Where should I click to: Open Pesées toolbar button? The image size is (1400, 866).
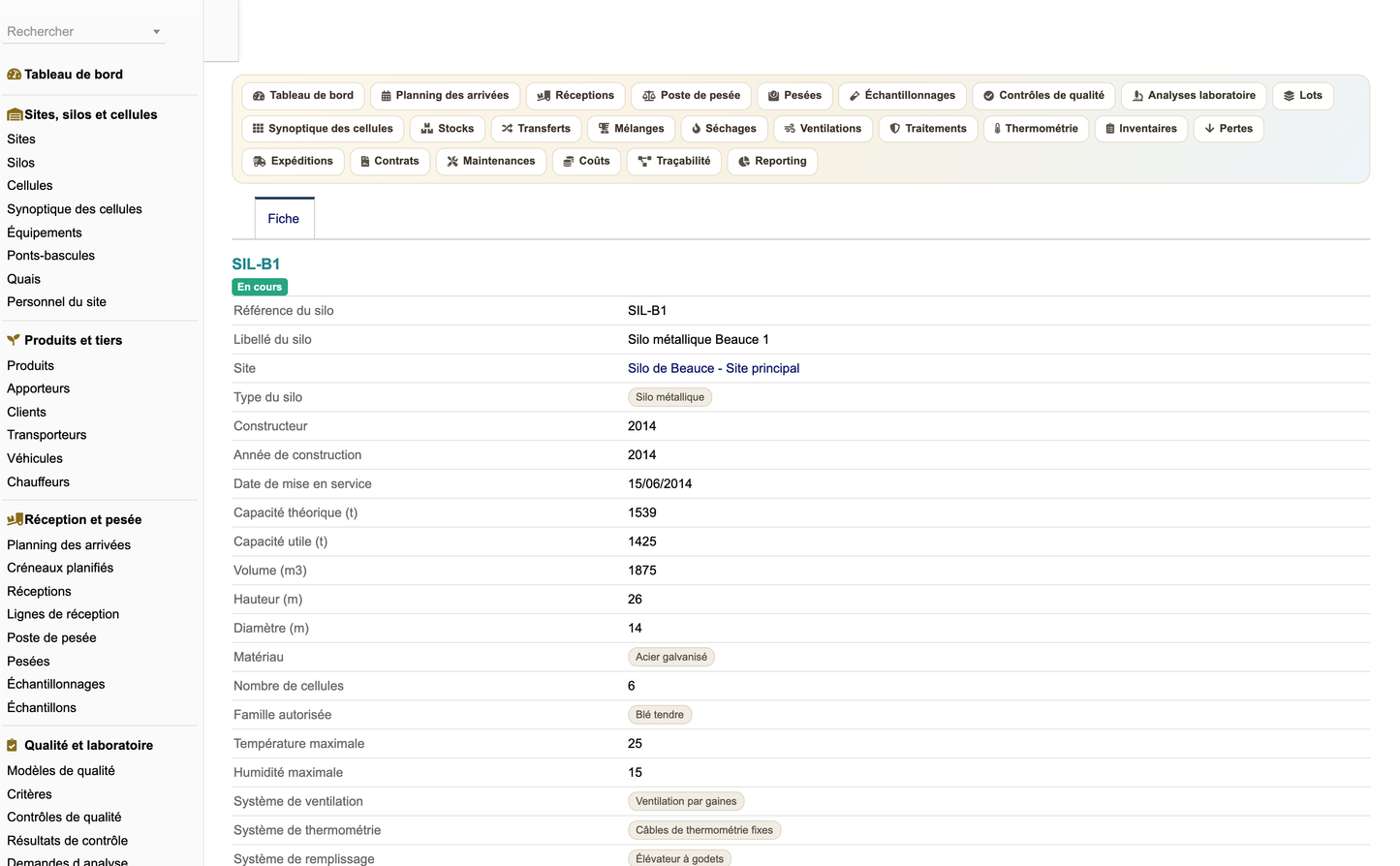[794, 96]
